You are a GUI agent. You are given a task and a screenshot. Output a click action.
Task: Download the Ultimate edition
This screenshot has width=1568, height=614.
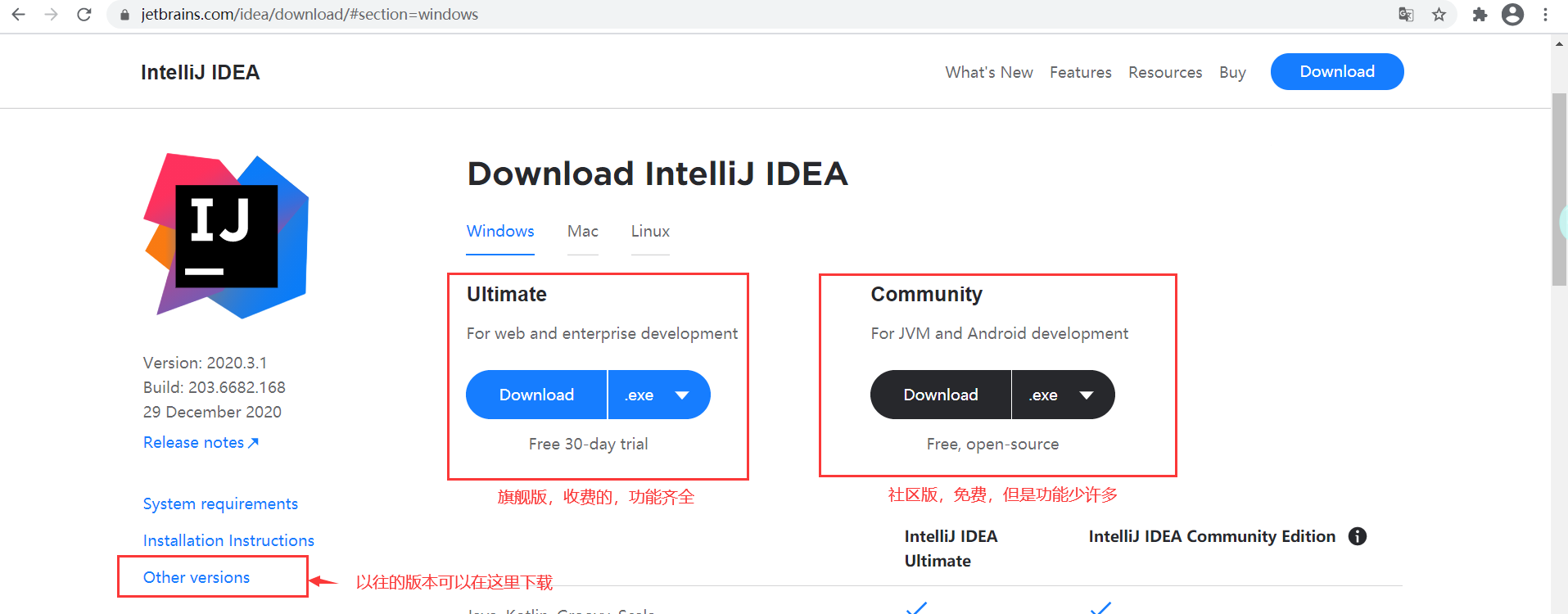point(536,395)
